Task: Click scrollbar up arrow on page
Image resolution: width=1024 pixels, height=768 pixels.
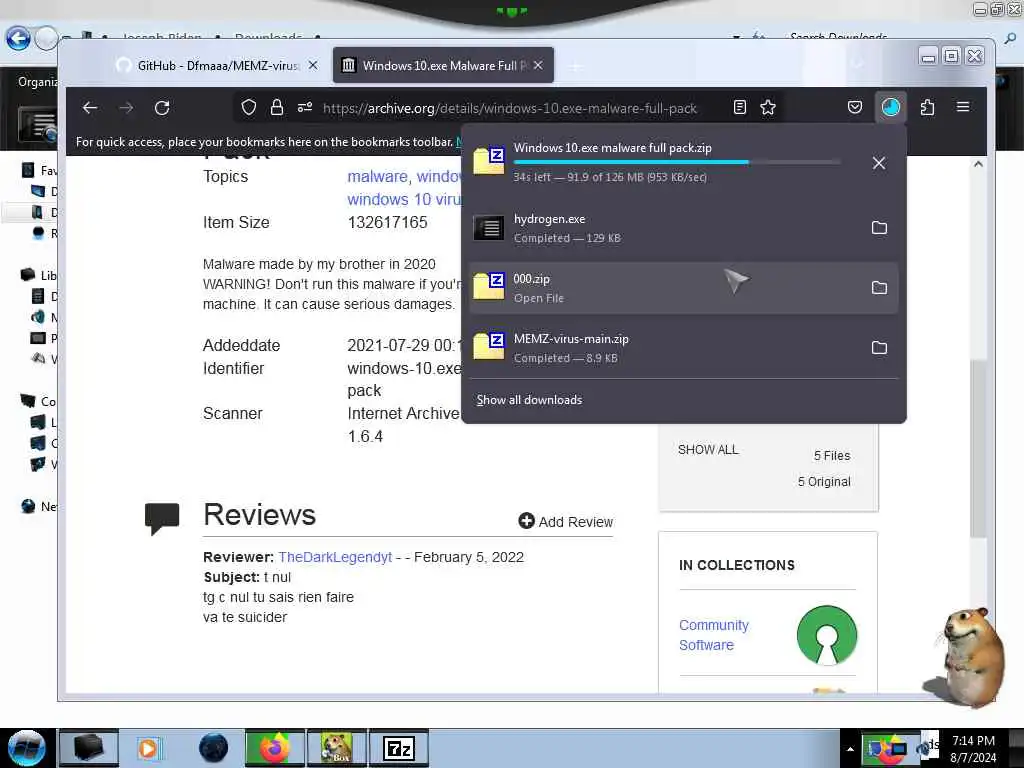Action: click(x=978, y=165)
